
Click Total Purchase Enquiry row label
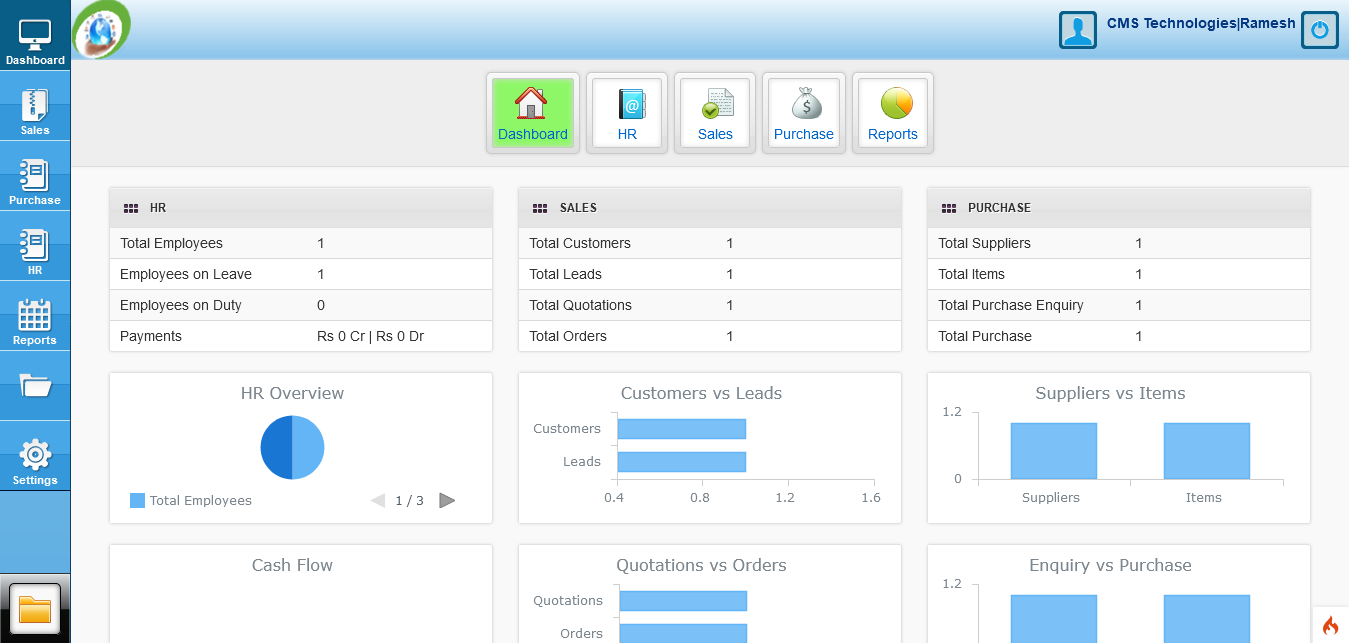[1011, 305]
